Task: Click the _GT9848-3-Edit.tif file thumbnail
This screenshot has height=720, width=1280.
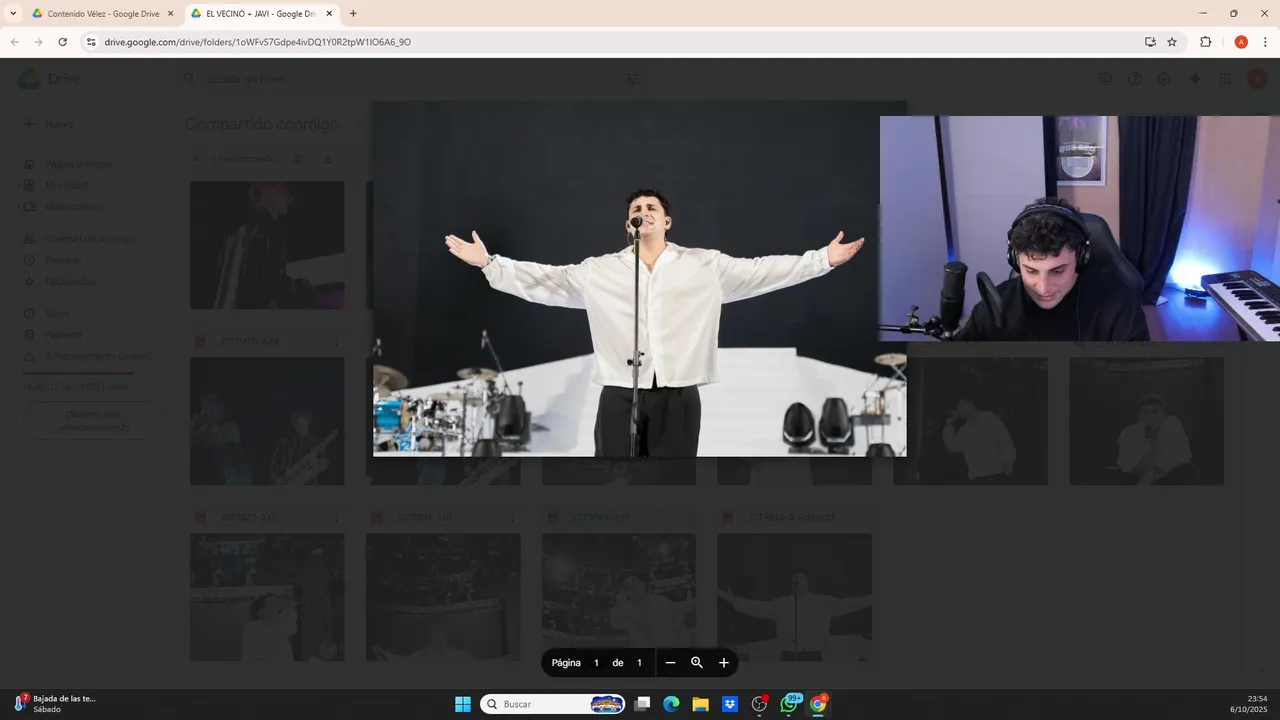Action: click(x=794, y=597)
